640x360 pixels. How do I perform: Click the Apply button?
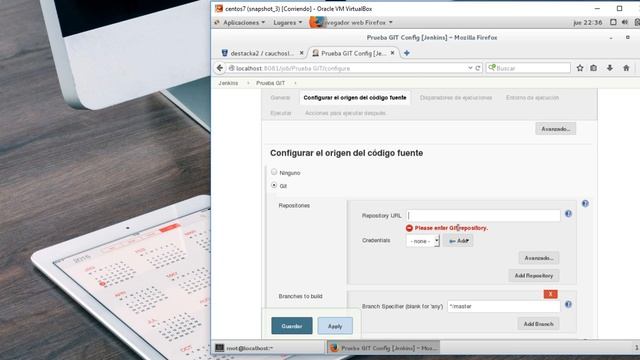pos(335,326)
